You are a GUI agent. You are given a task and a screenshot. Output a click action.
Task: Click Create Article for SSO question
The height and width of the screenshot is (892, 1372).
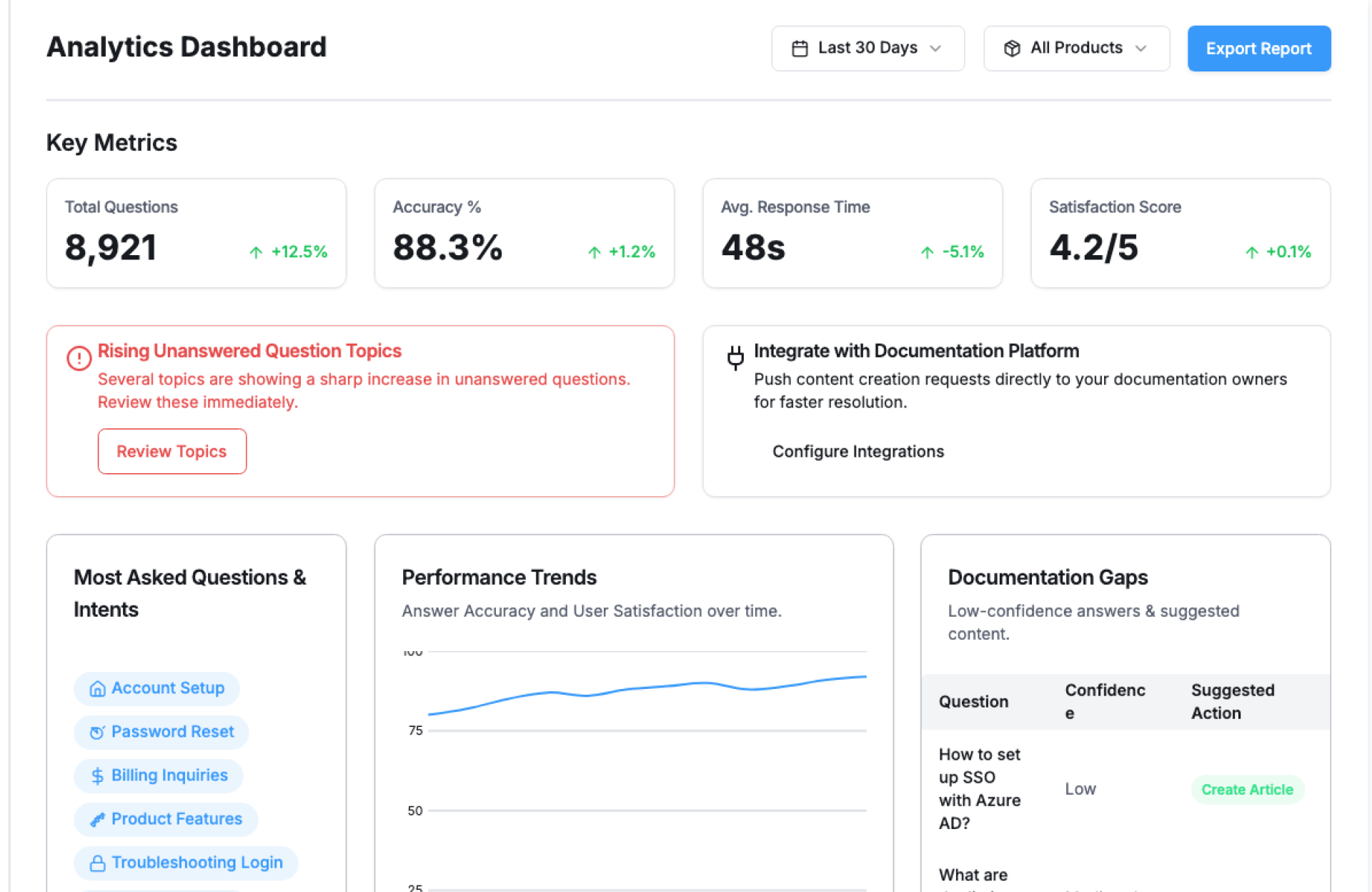pyautogui.click(x=1246, y=790)
